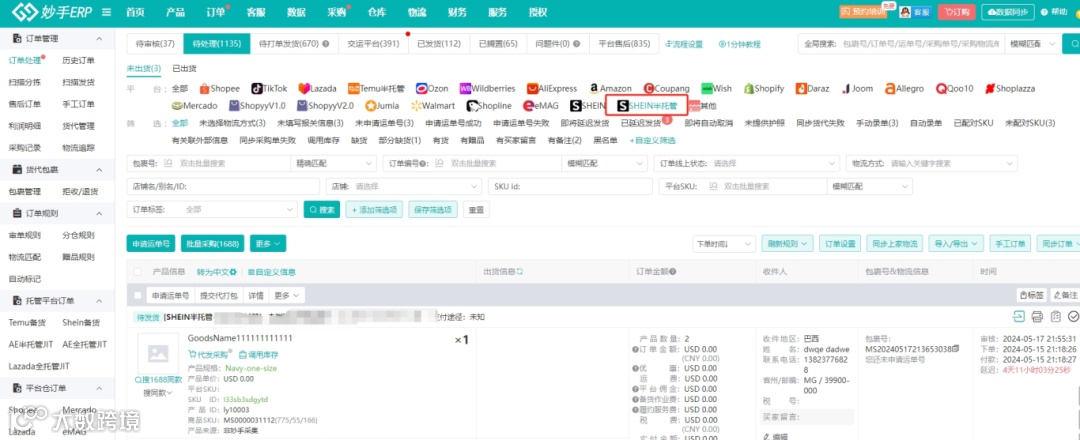Tick the checkbox beside the 申请运单号 row button

pyautogui.click(x=138, y=295)
